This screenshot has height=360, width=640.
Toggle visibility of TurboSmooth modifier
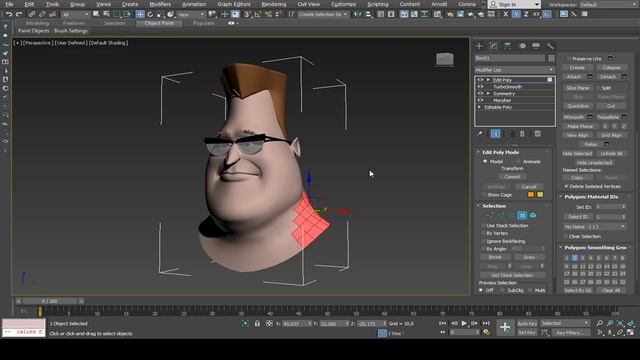pos(480,87)
